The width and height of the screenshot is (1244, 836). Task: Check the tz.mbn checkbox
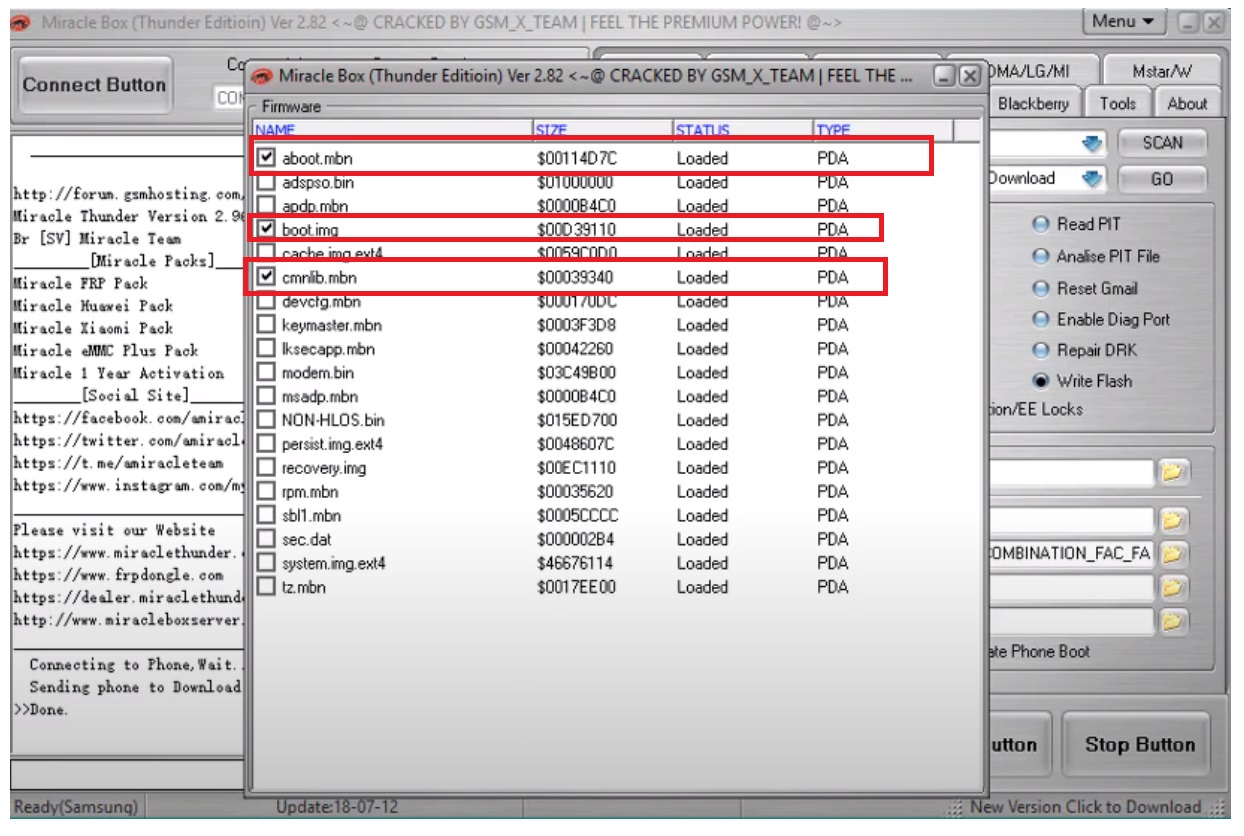266,586
